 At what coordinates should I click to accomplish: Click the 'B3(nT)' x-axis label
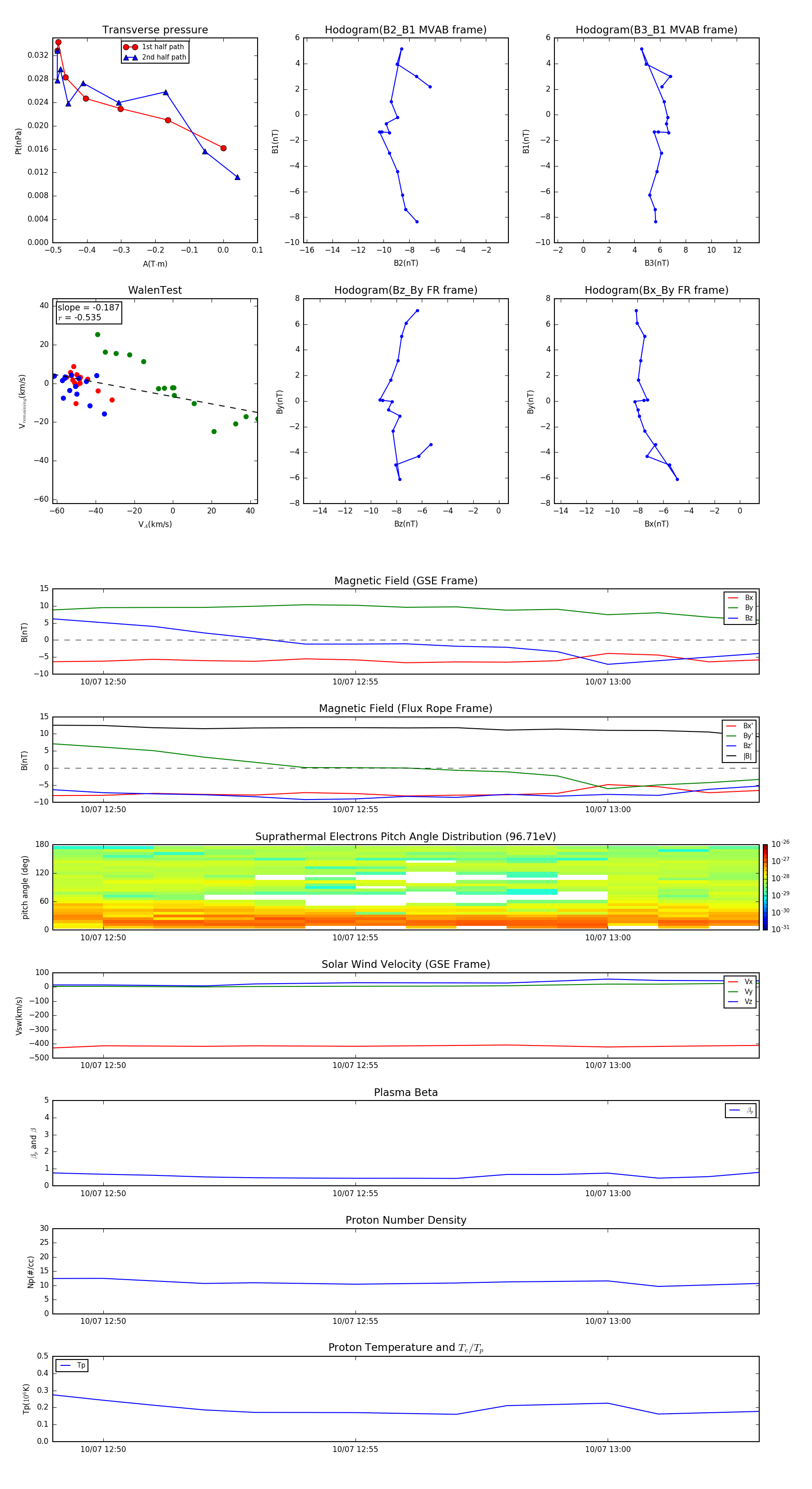point(656,263)
